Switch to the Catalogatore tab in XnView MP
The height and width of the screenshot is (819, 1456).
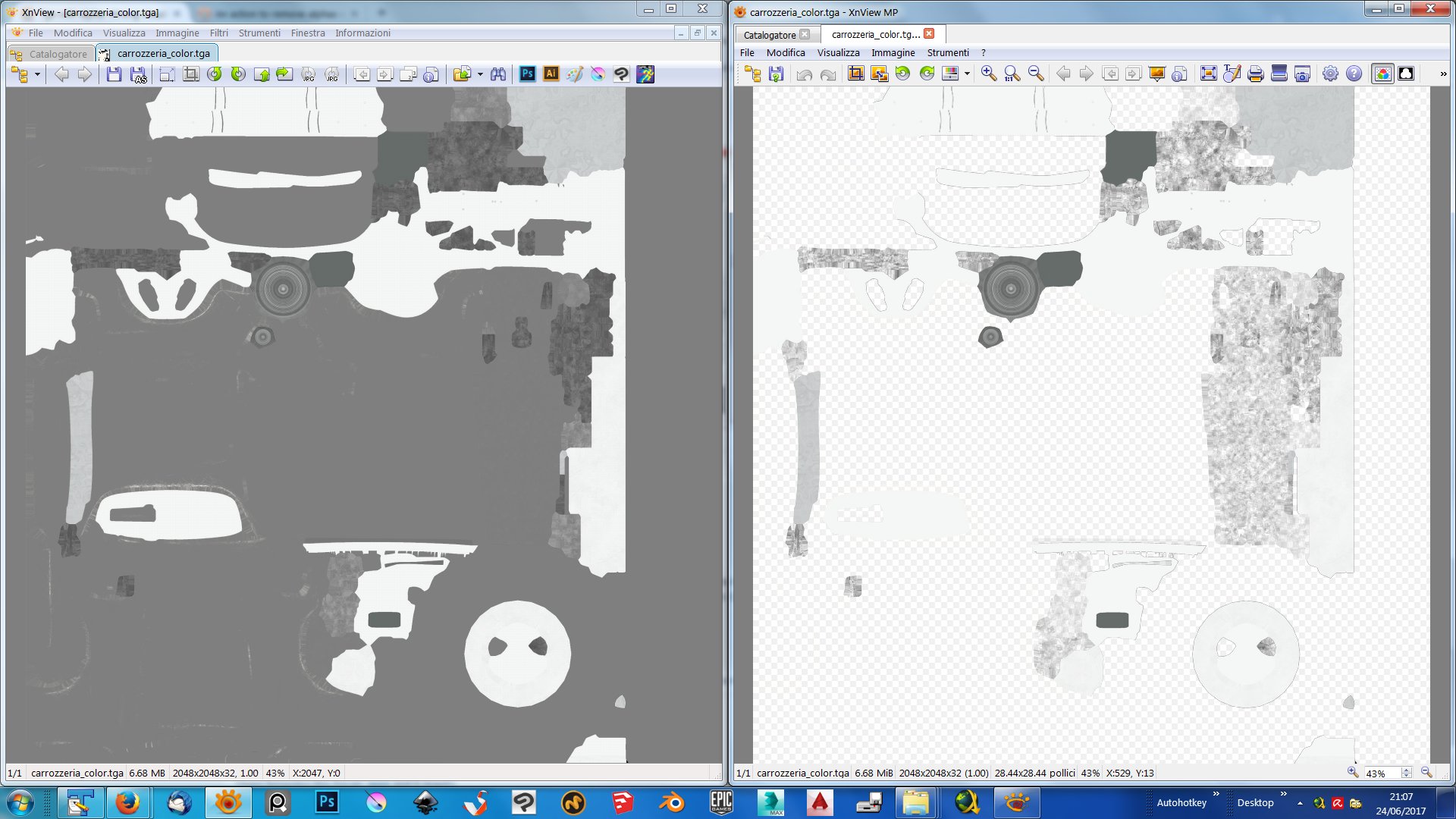pos(769,35)
